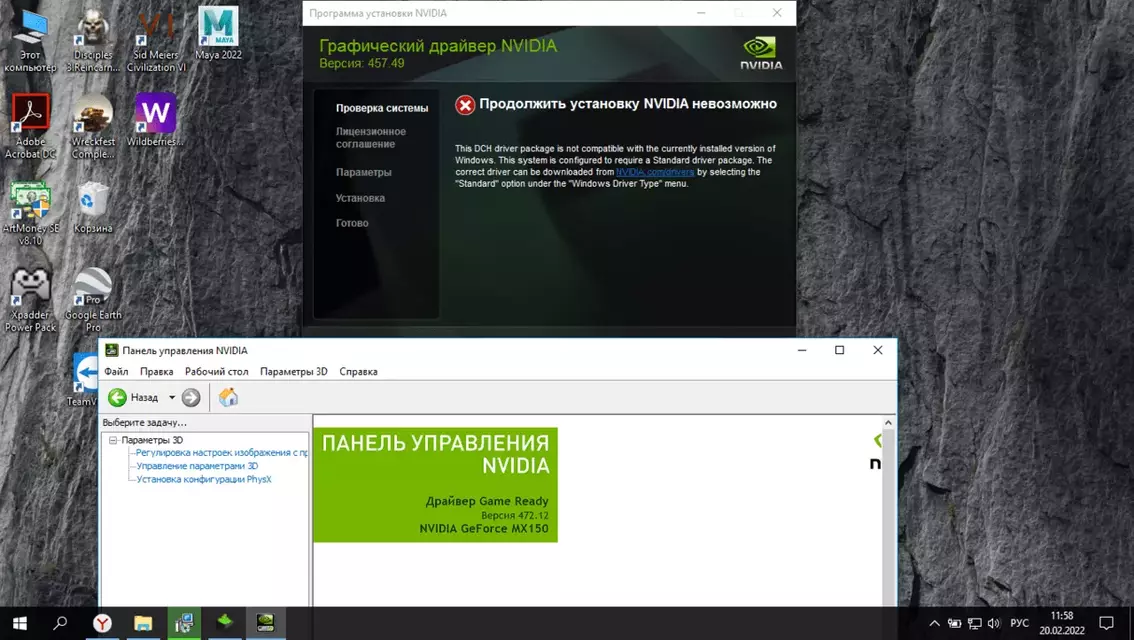Open Disciples 3 Reincarnation desktop shortcut
The height and width of the screenshot is (640, 1134).
coord(93,41)
